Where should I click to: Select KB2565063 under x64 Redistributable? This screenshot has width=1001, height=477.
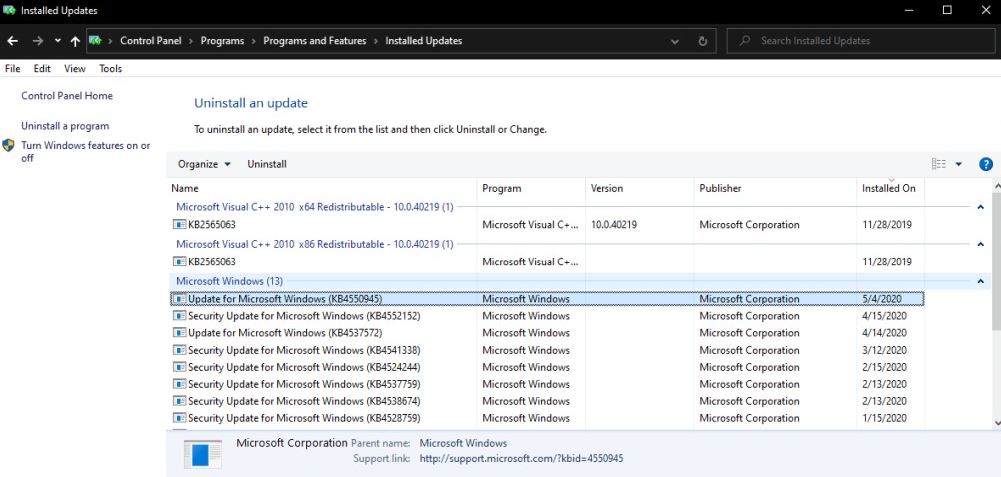tap(547, 225)
